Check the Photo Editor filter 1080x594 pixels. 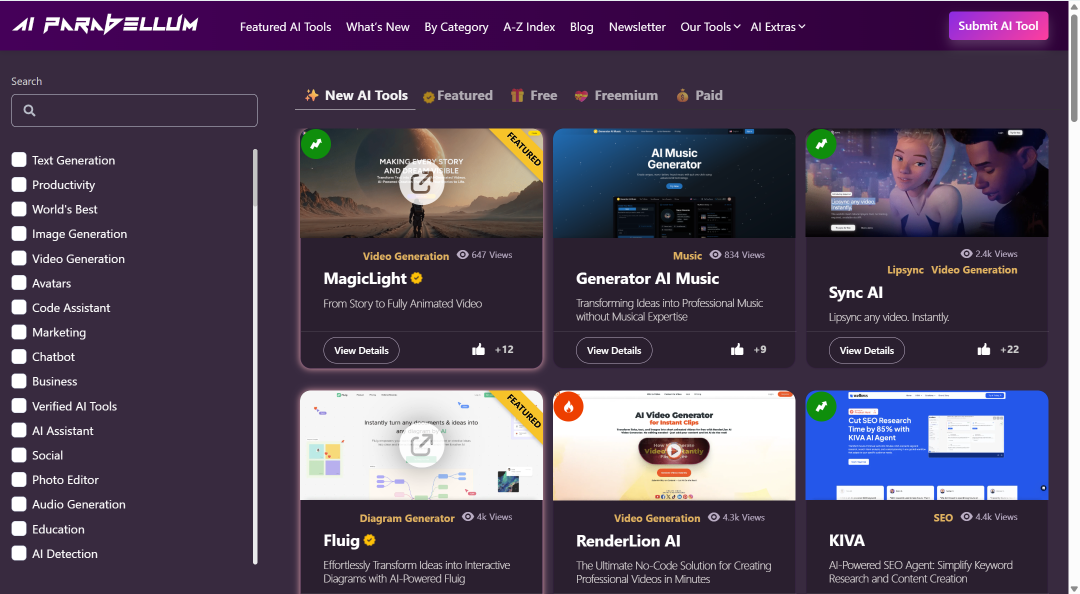tap(19, 480)
